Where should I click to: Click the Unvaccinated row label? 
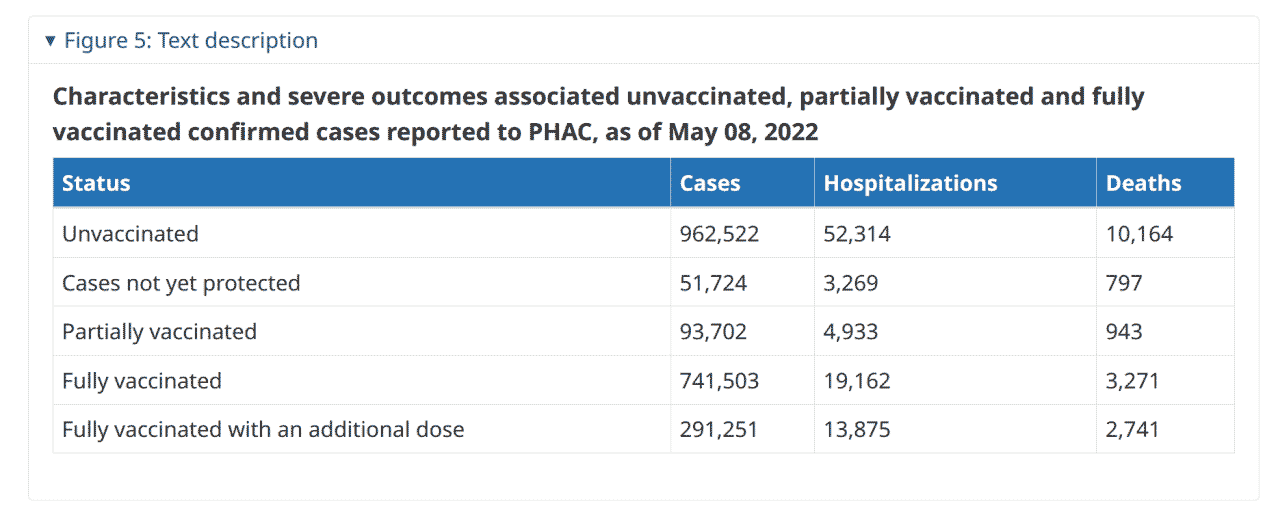pyautogui.click(x=130, y=234)
